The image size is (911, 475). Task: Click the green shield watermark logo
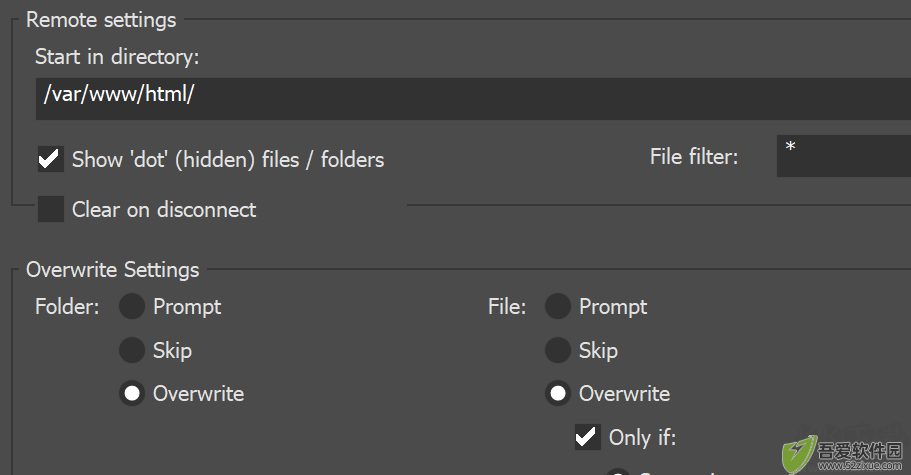coord(799,455)
